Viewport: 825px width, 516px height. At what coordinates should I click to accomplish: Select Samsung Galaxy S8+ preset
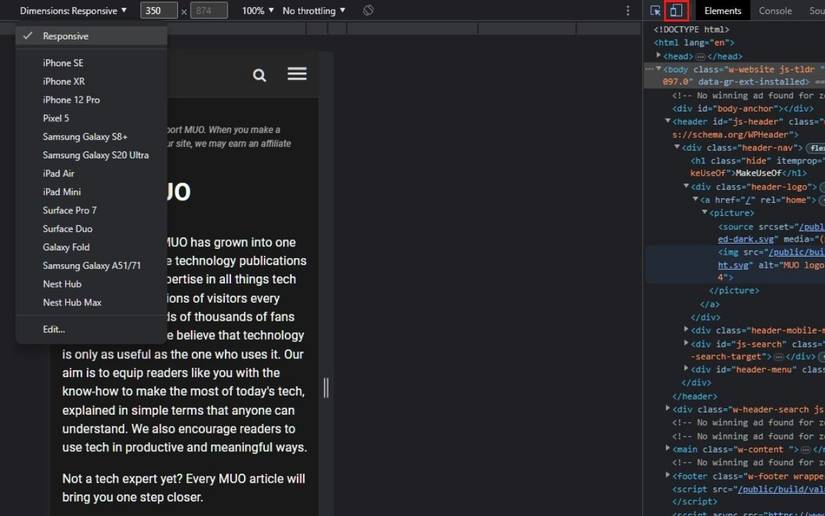[92, 136]
